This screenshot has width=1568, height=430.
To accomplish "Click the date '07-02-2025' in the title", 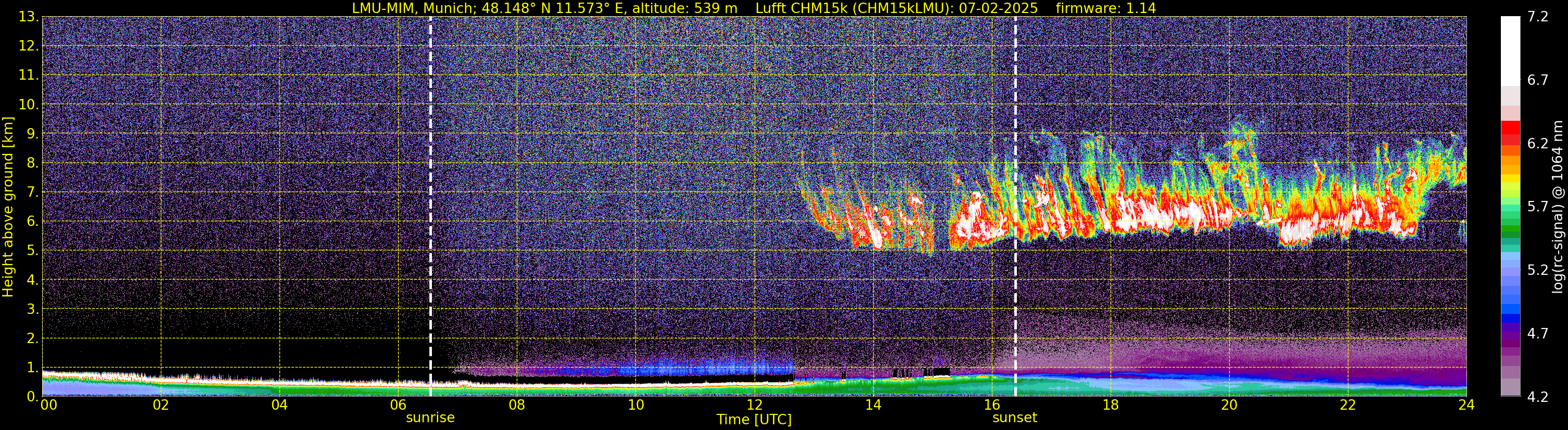I will 998,8.
